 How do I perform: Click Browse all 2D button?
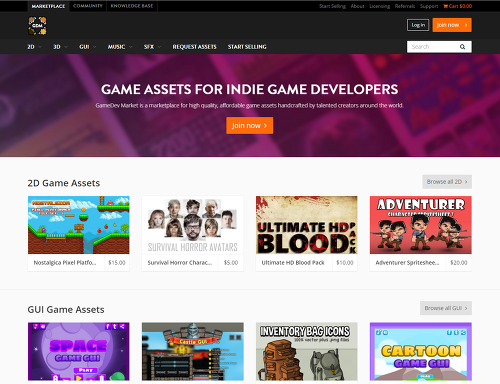(x=447, y=182)
